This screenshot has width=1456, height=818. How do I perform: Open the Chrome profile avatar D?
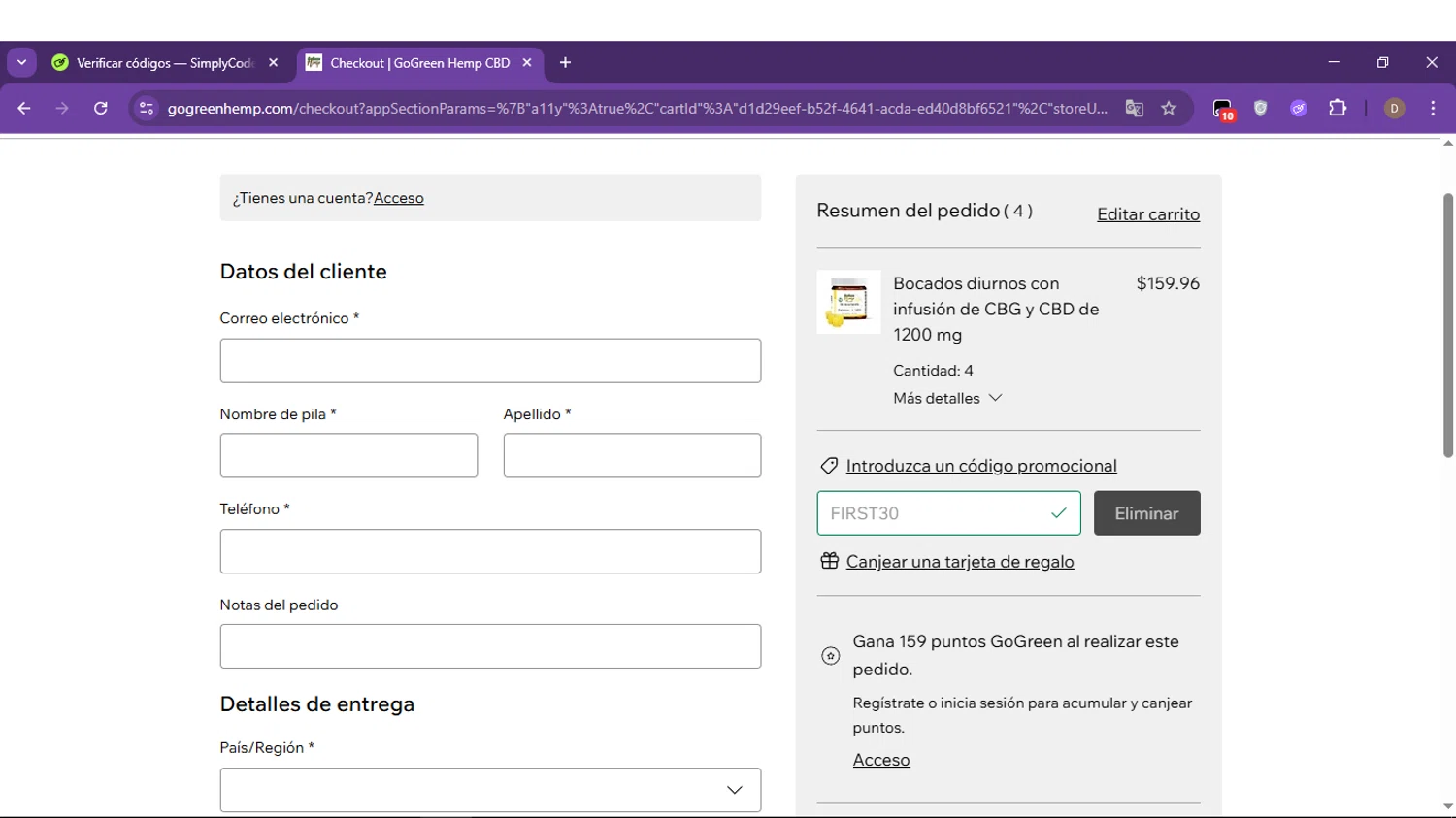click(1394, 108)
